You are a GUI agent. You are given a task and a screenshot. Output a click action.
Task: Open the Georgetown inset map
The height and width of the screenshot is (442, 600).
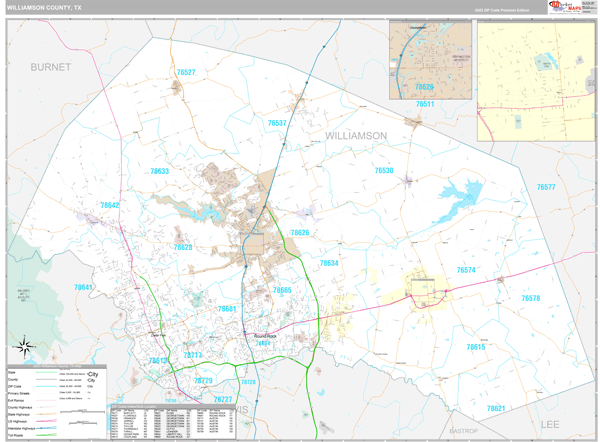pyautogui.click(x=429, y=59)
